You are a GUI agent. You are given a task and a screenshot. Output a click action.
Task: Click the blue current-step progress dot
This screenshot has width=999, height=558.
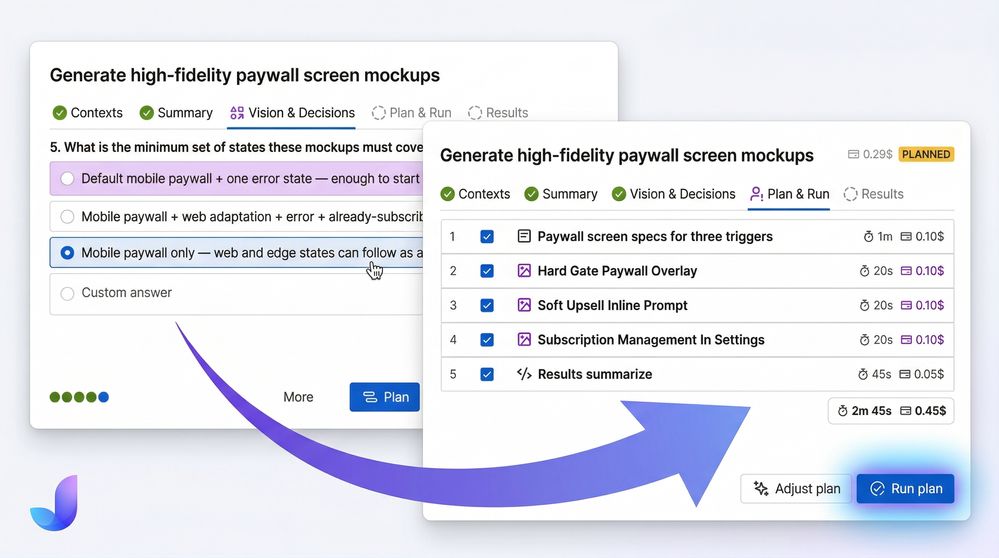pos(103,397)
